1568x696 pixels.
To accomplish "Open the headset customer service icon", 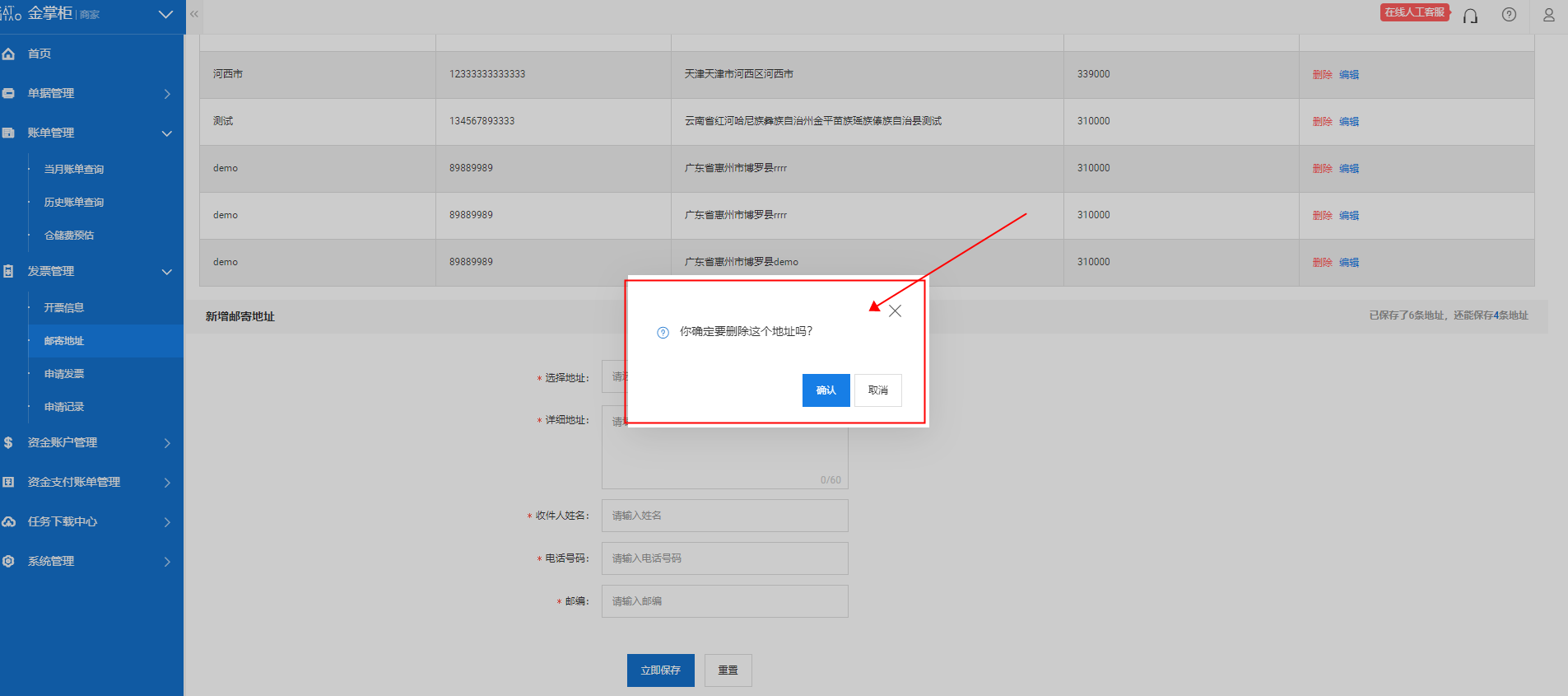I will coord(1470,15).
